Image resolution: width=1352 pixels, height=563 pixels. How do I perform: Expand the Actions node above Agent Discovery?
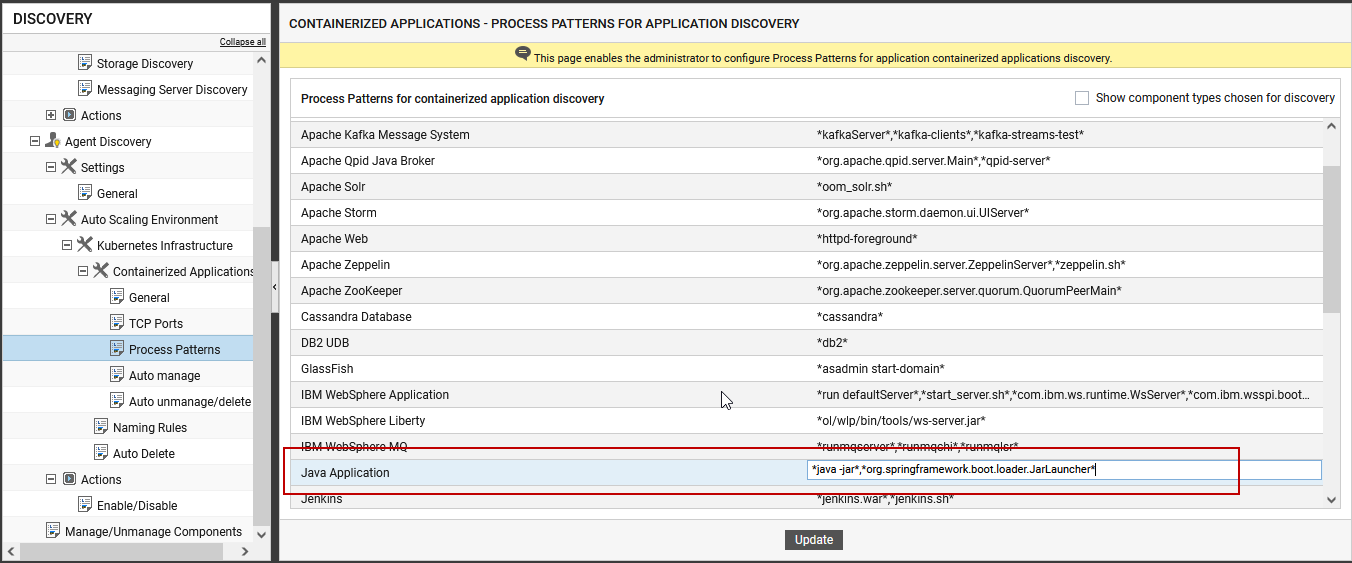(x=51, y=115)
